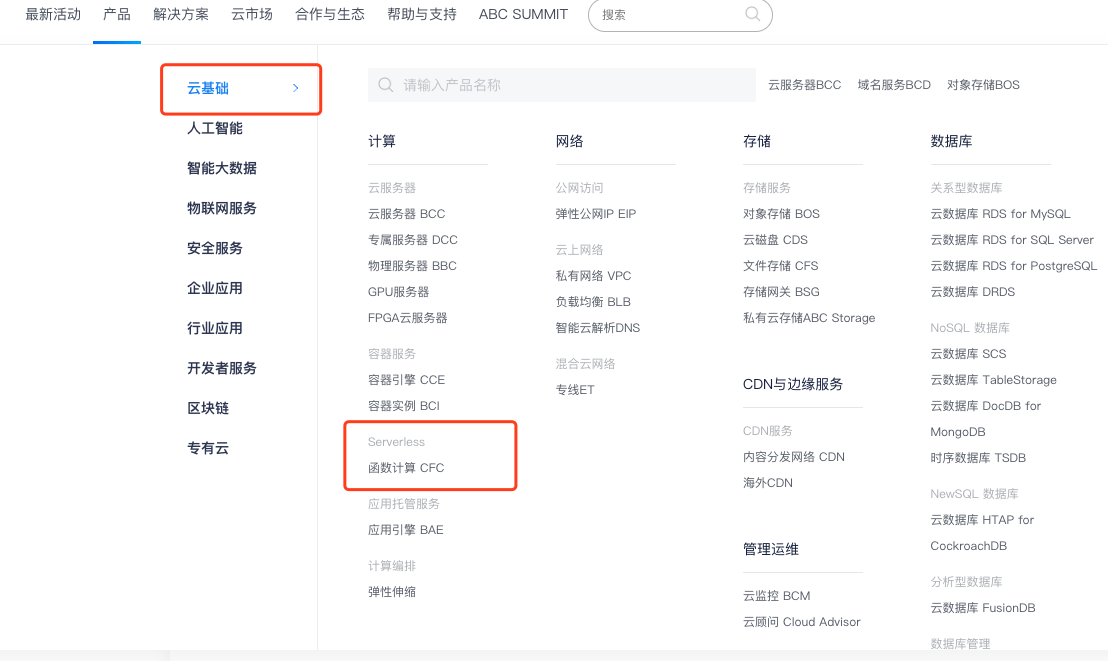
Task: Open 智能云解析DNS link
Action: tap(598, 328)
